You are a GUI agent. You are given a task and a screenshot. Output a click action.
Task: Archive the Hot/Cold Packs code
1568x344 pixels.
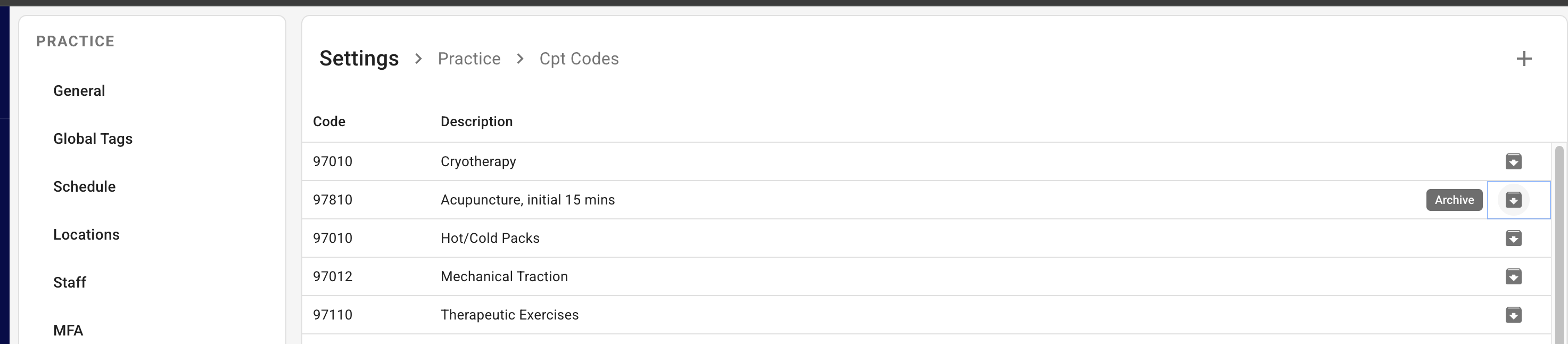tap(1513, 238)
